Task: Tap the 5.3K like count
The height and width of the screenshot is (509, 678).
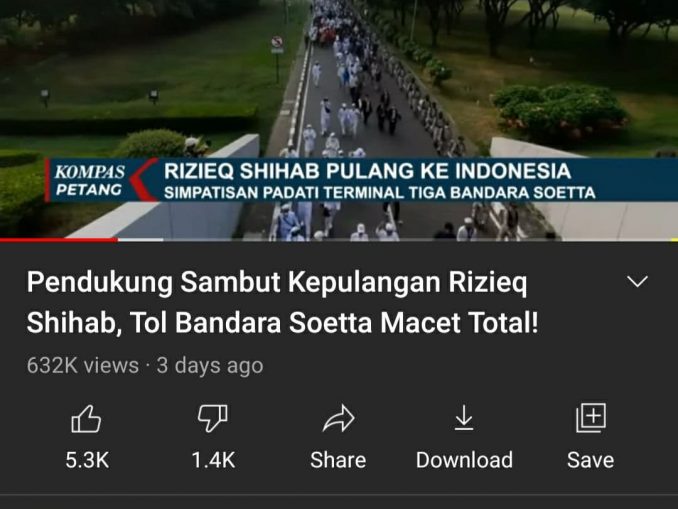Action: tap(87, 460)
